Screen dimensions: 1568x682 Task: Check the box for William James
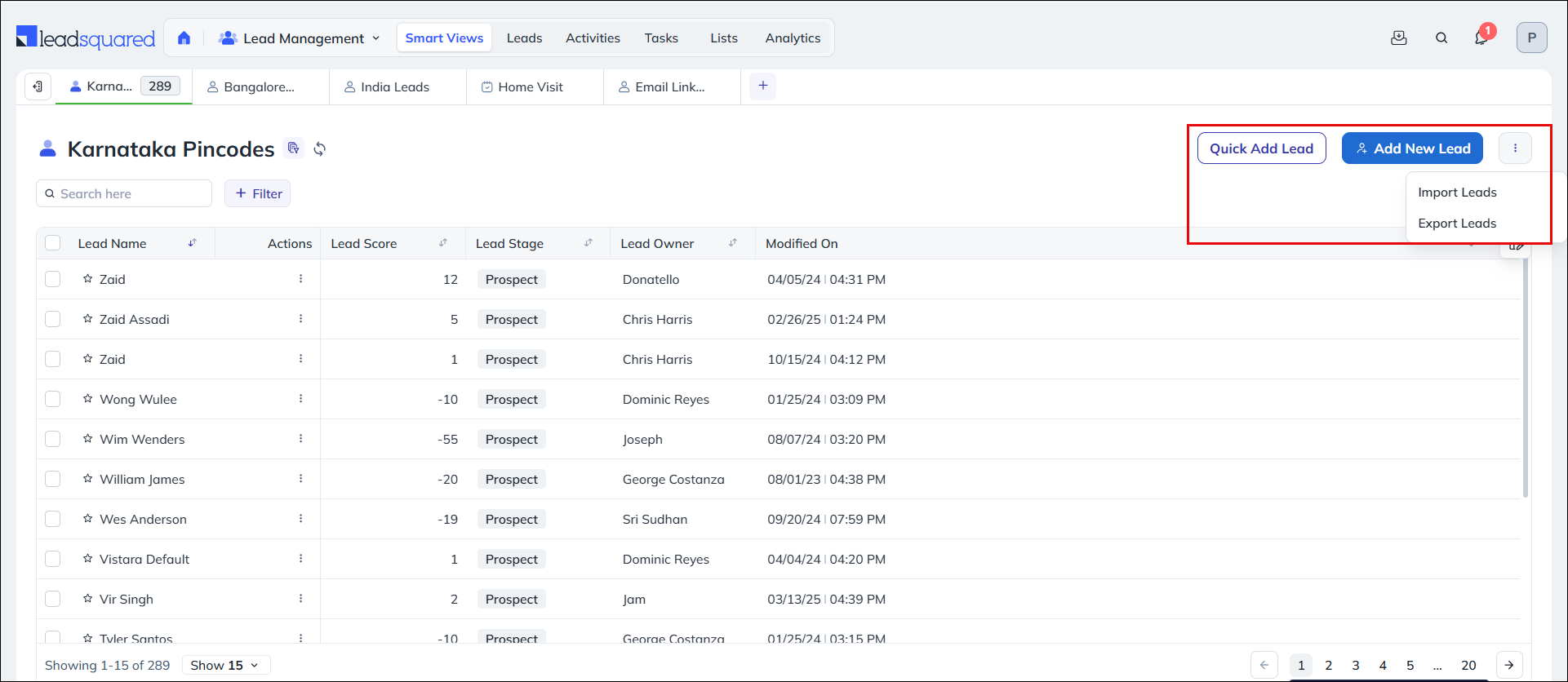click(53, 479)
